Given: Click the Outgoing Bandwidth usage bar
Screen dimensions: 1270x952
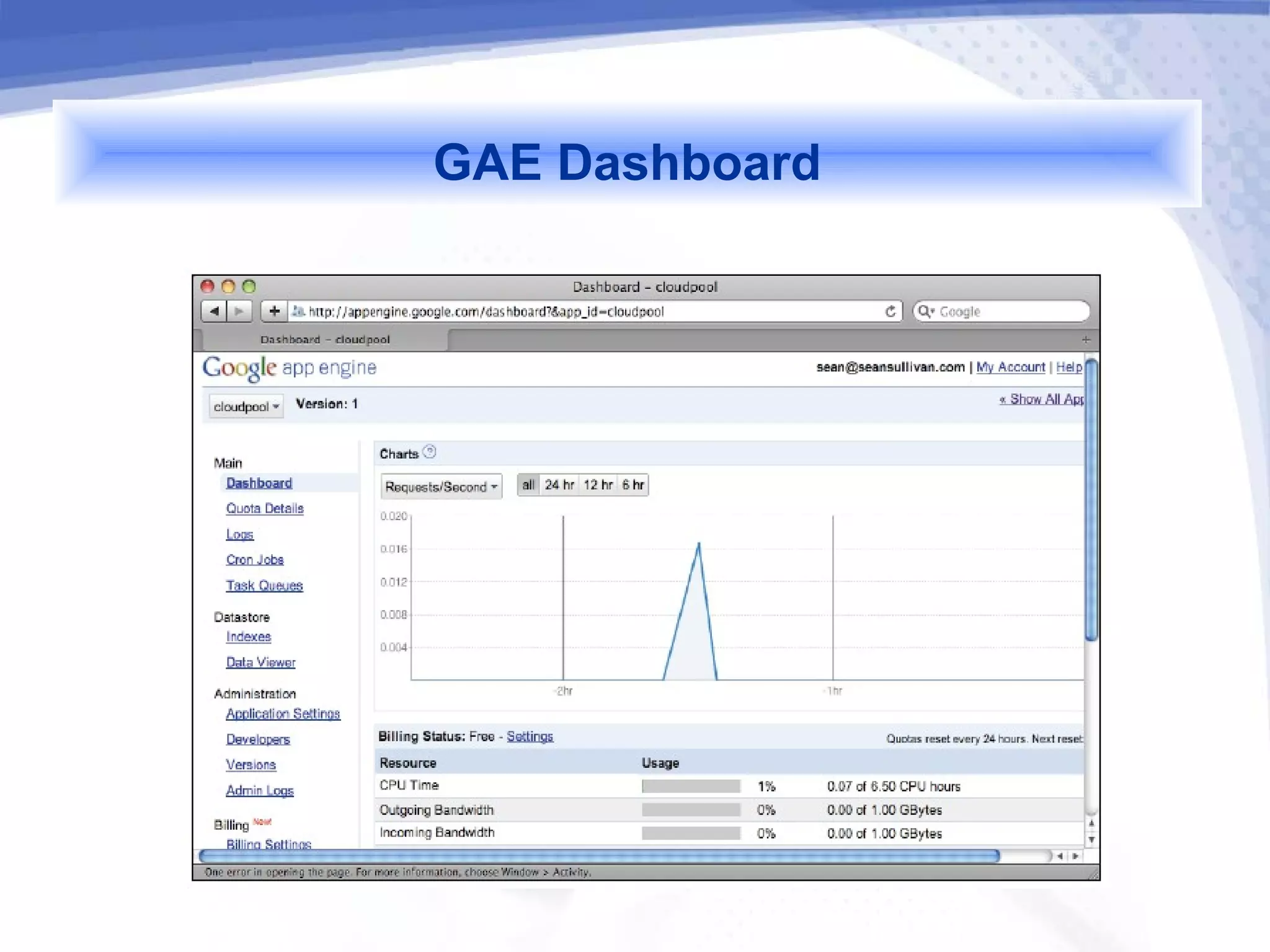Looking at the screenshot, I should (691, 810).
